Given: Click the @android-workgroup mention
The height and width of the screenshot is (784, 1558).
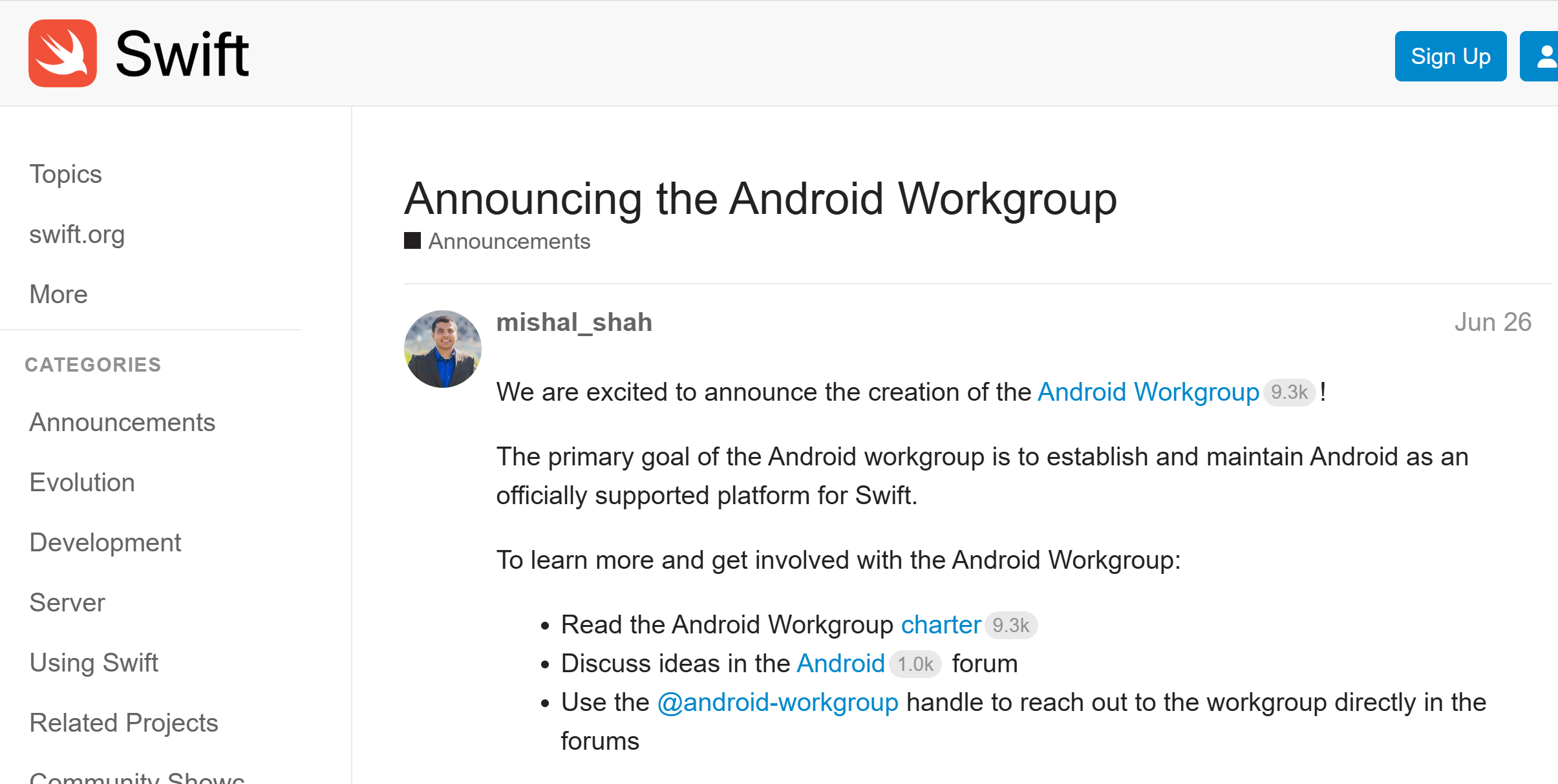Looking at the screenshot, I should pyautogui.click(x=778, y=703).
